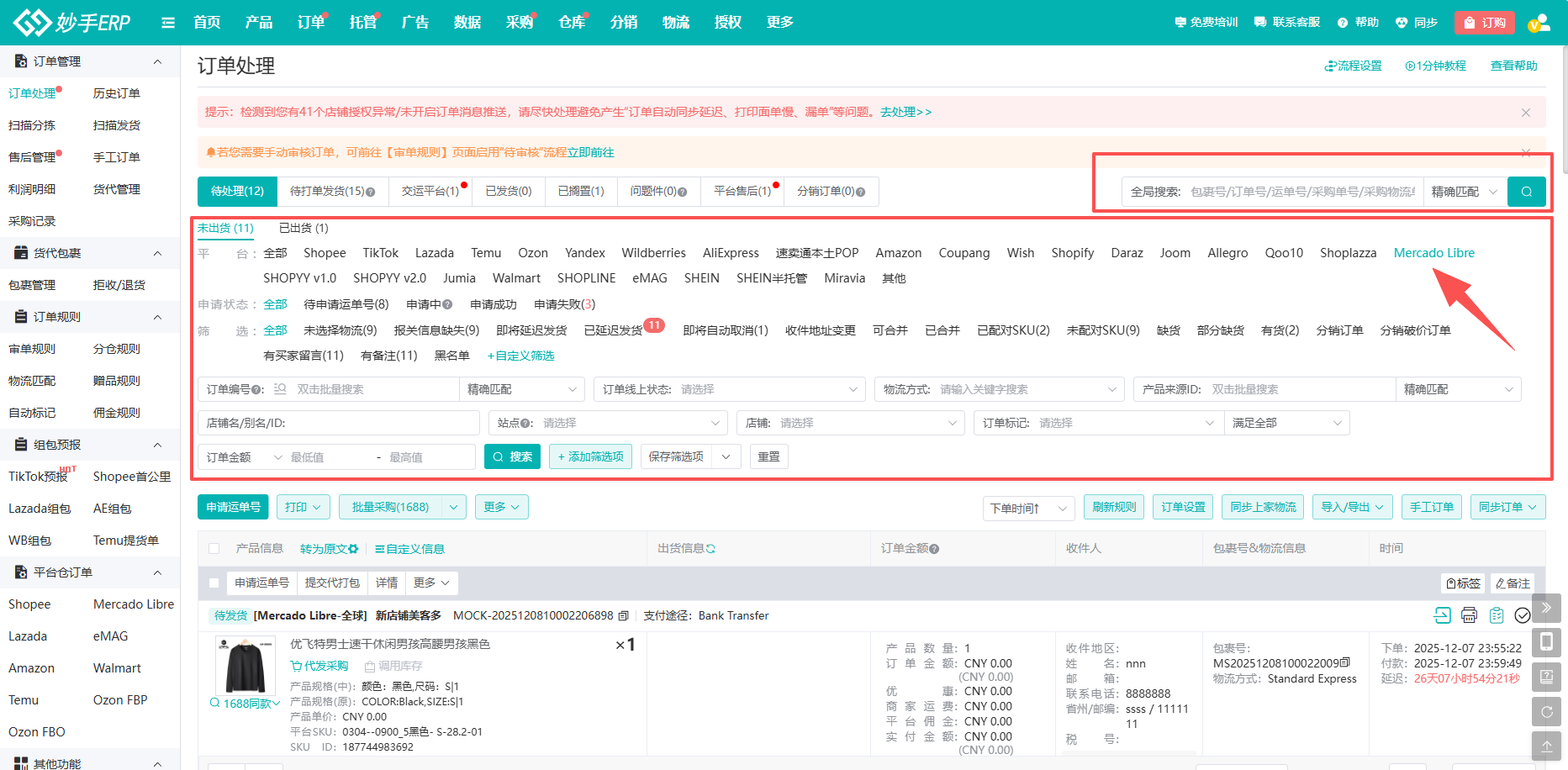Click the 去处理>> link in warning
The width and height of the screenshot is (1568, 770).
click(905, 112)
